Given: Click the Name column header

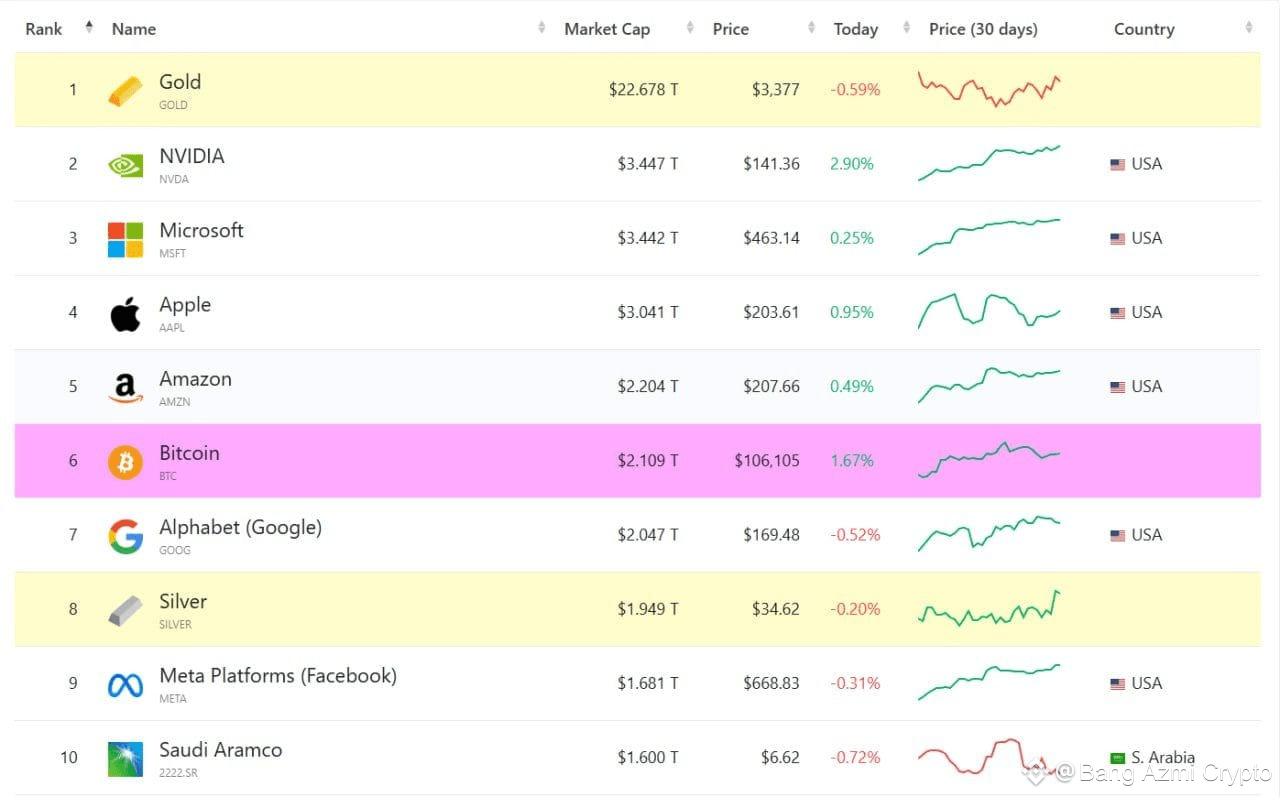Looking at the screenshot, I should (x=134, y=29).
